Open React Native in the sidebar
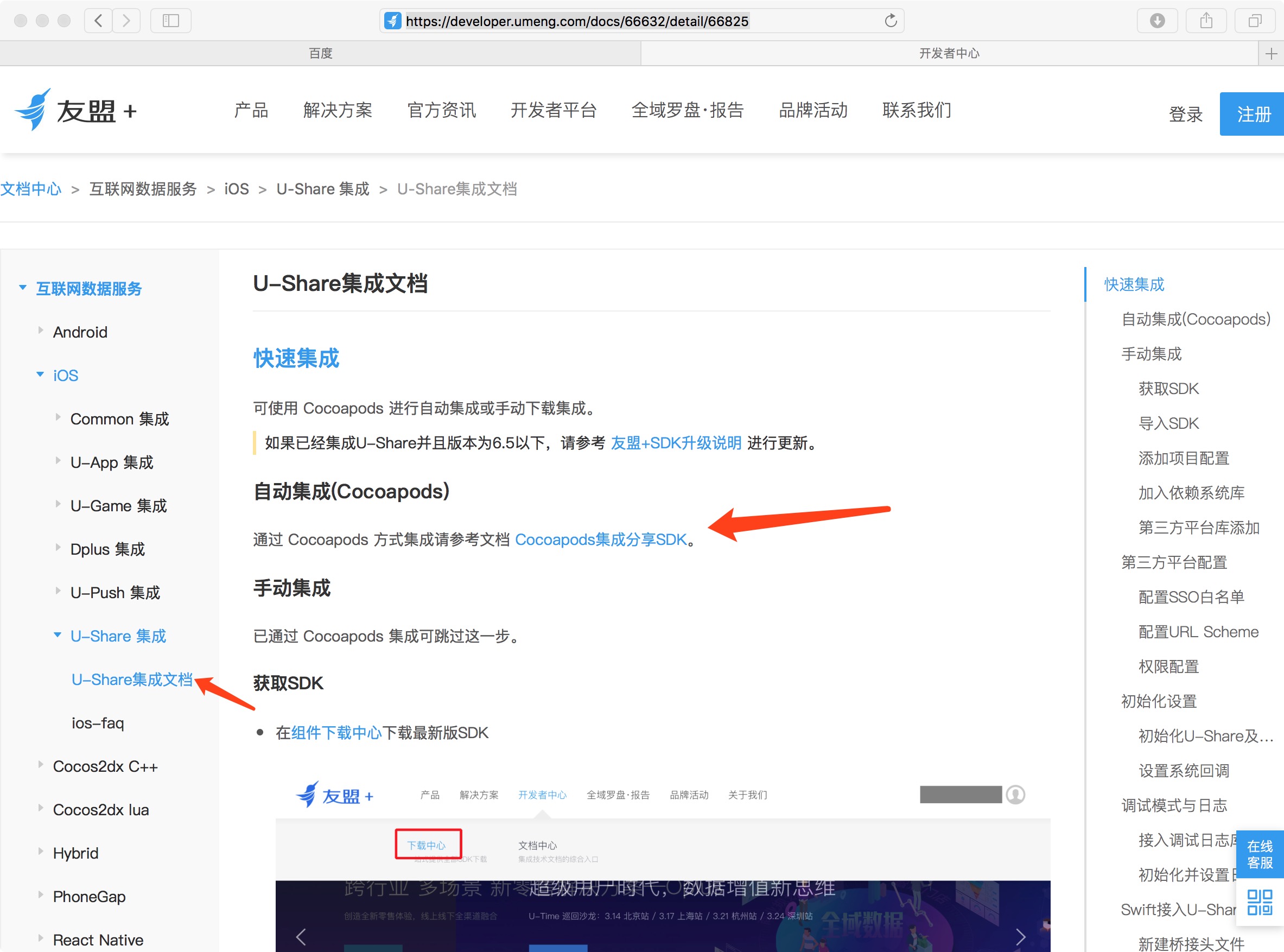Viewport: 1284px width, 952px height. pos(98,940)
